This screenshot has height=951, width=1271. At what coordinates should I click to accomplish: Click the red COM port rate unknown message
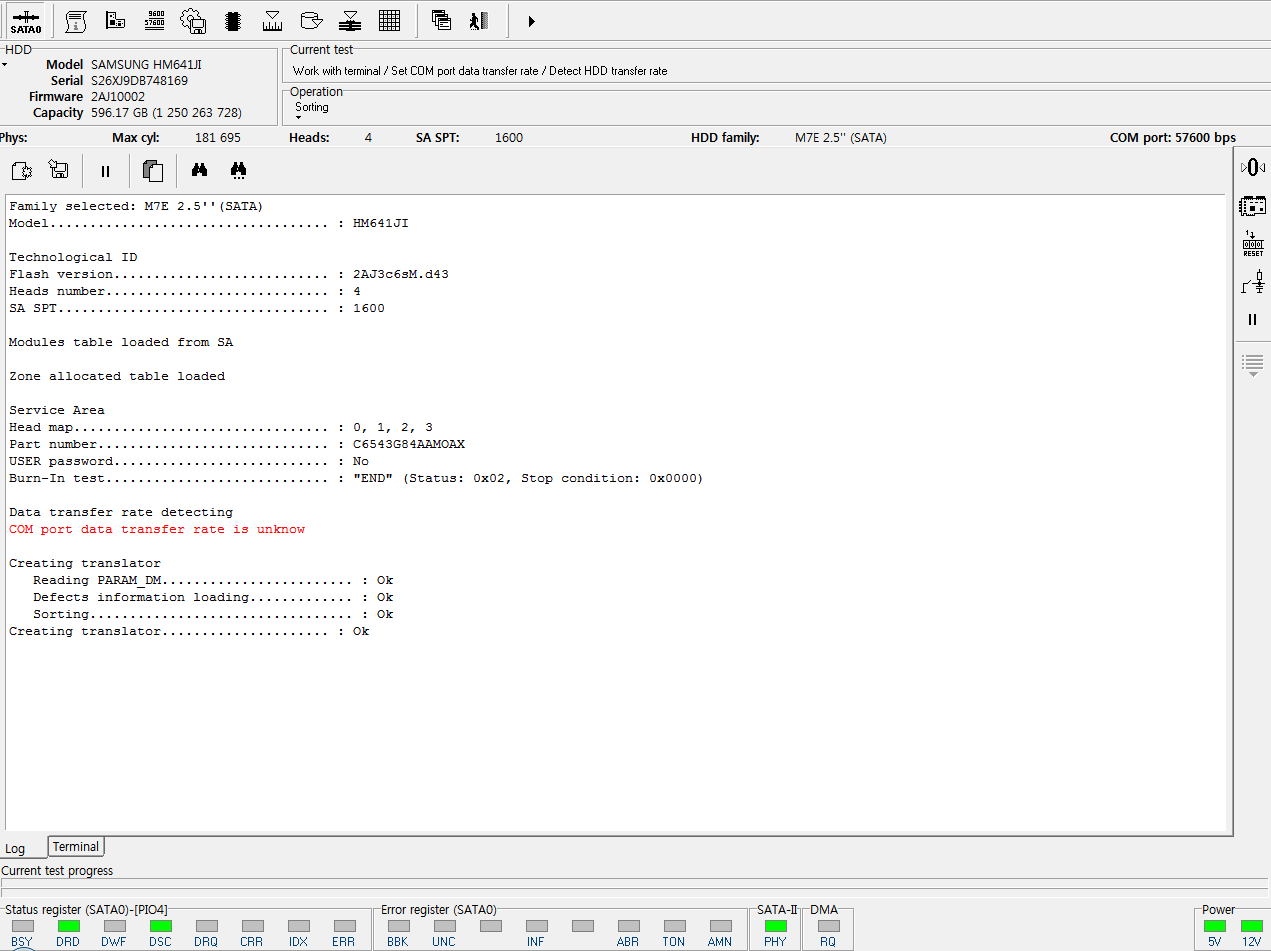click(x=157, y=530)
